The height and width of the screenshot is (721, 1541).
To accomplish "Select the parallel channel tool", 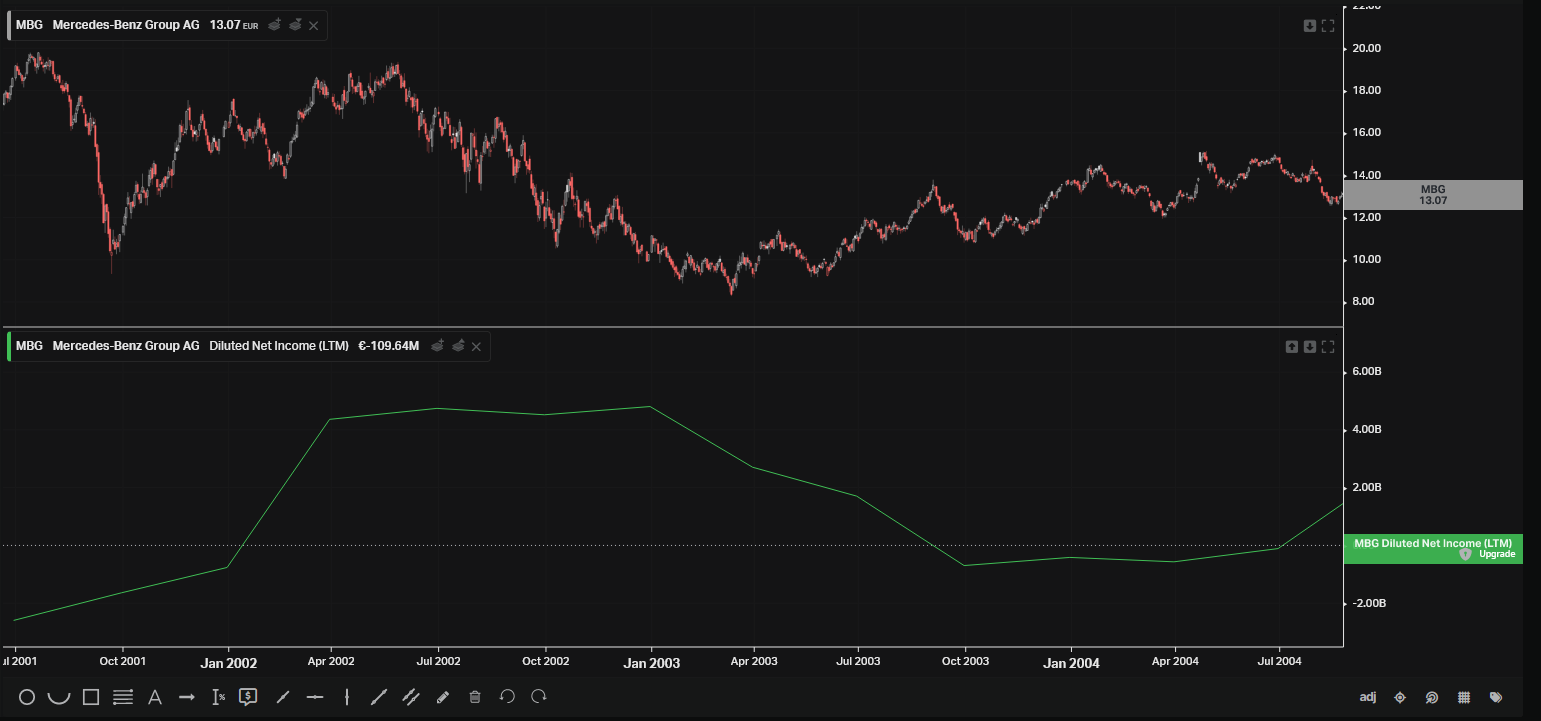I will tap(411, 697).
